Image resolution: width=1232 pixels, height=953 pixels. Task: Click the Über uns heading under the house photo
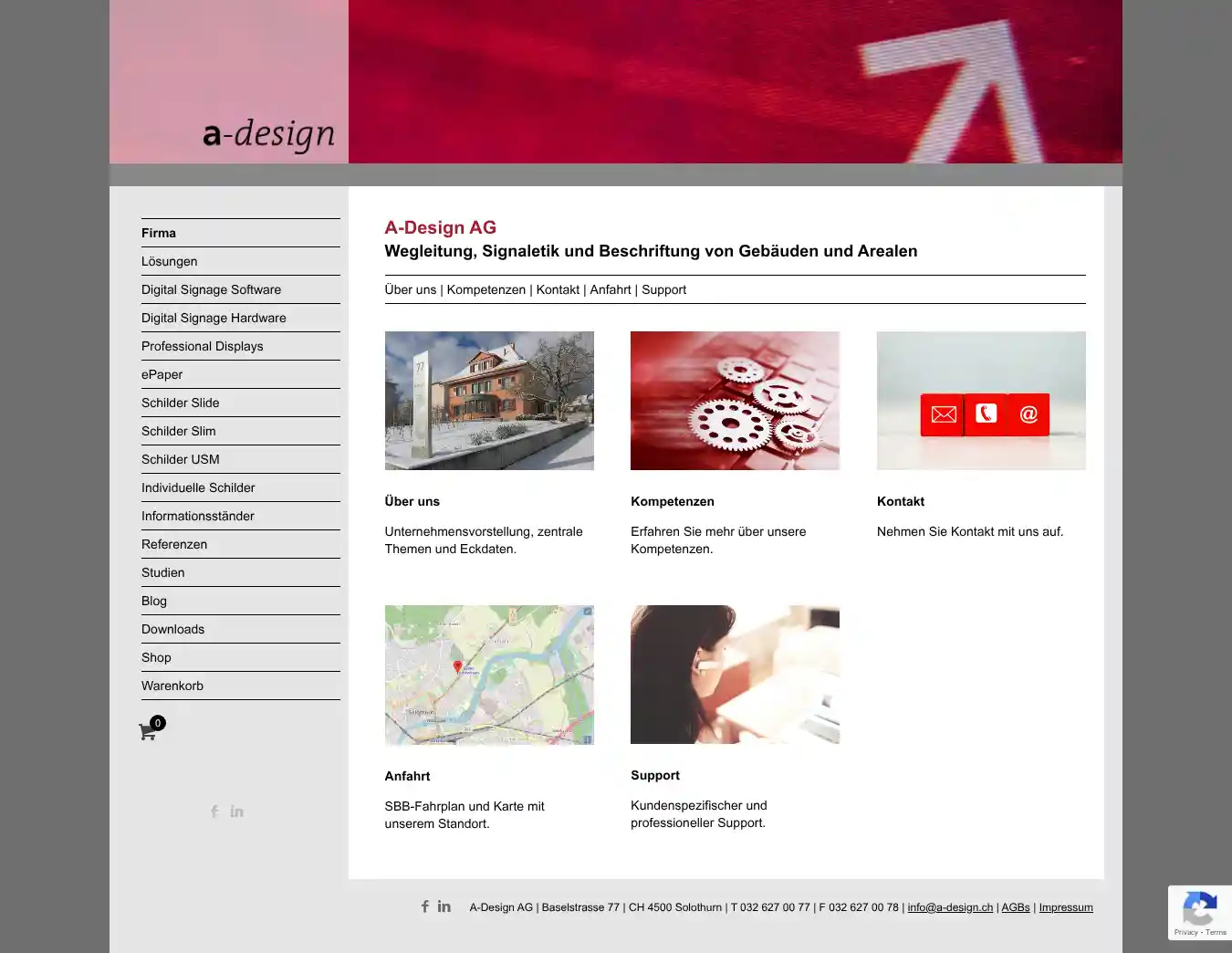coord(412,501)
